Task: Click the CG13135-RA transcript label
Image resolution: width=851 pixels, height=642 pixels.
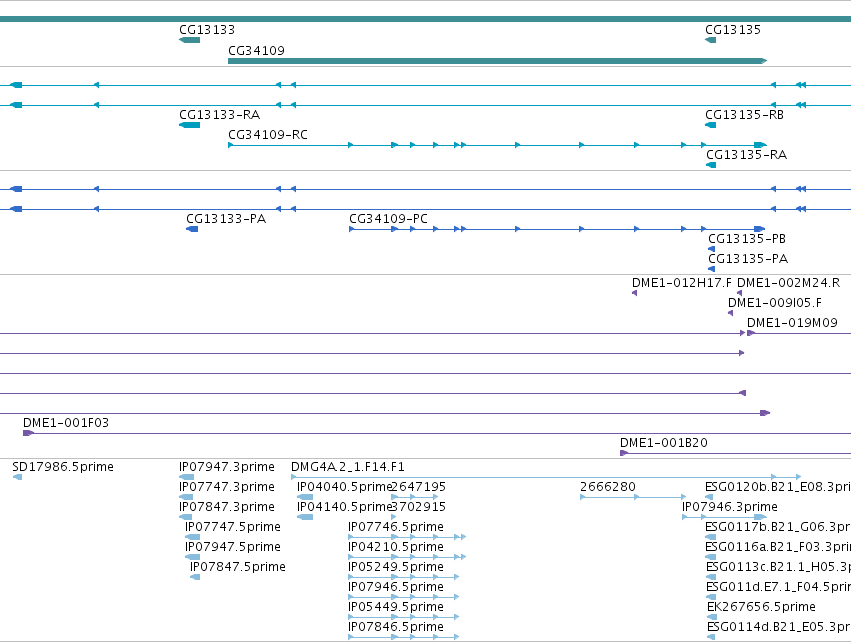Action: point(746,155)
